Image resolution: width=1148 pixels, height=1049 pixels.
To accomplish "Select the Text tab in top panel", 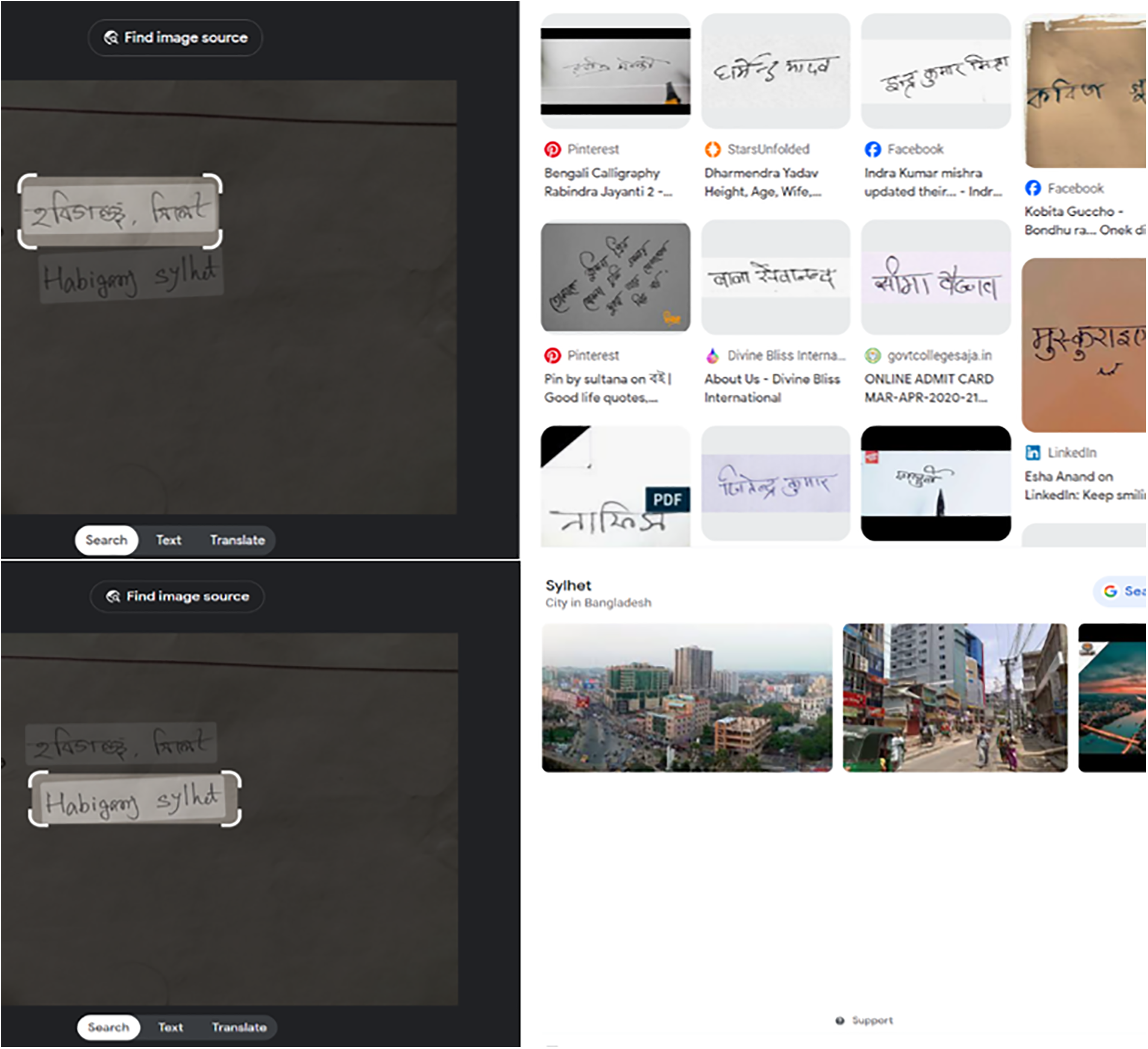I will pyautogui.click(x=168, y=540).
